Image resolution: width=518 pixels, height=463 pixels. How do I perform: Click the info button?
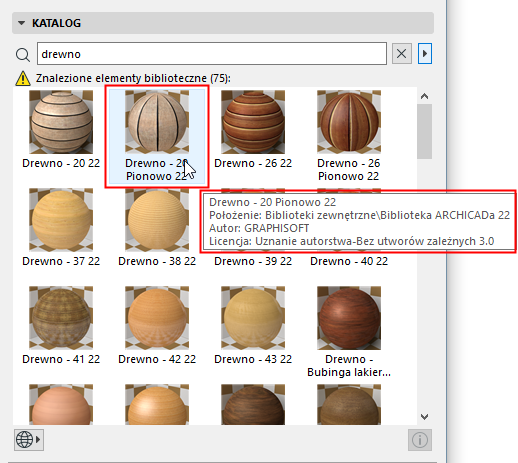pos(420,440)
